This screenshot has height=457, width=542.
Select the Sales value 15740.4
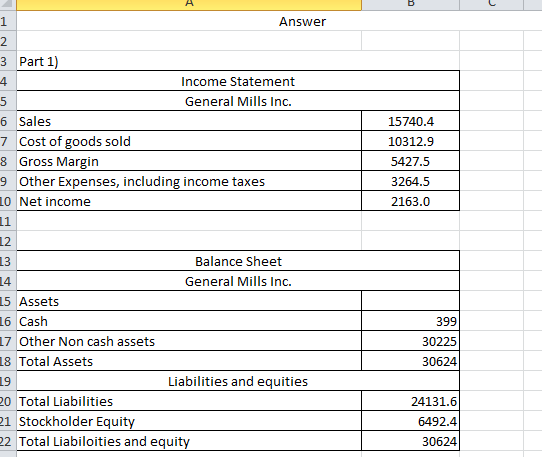pyautogui.click(x=410, y=121)
